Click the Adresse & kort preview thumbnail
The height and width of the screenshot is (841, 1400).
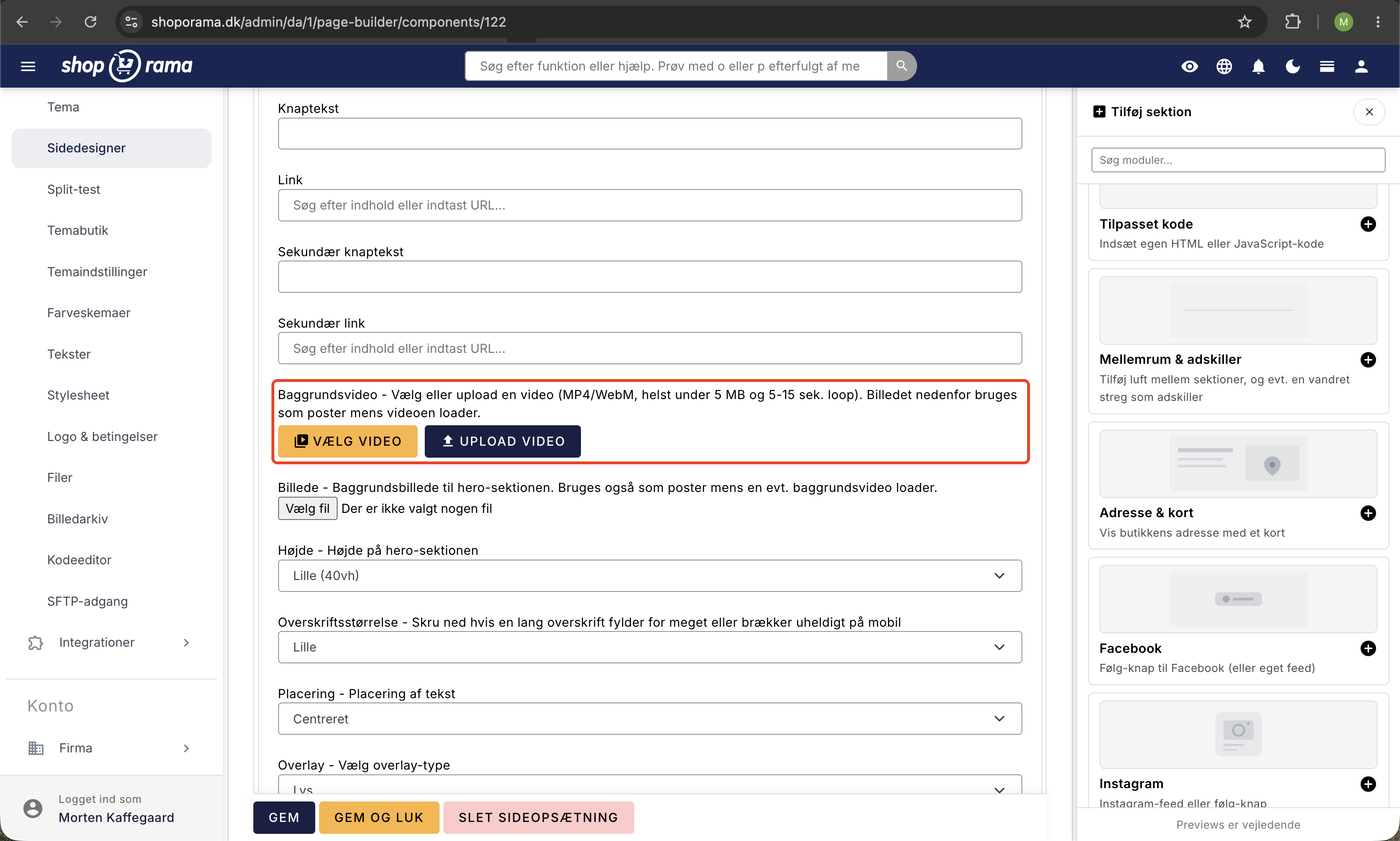tap(1238, 464)
